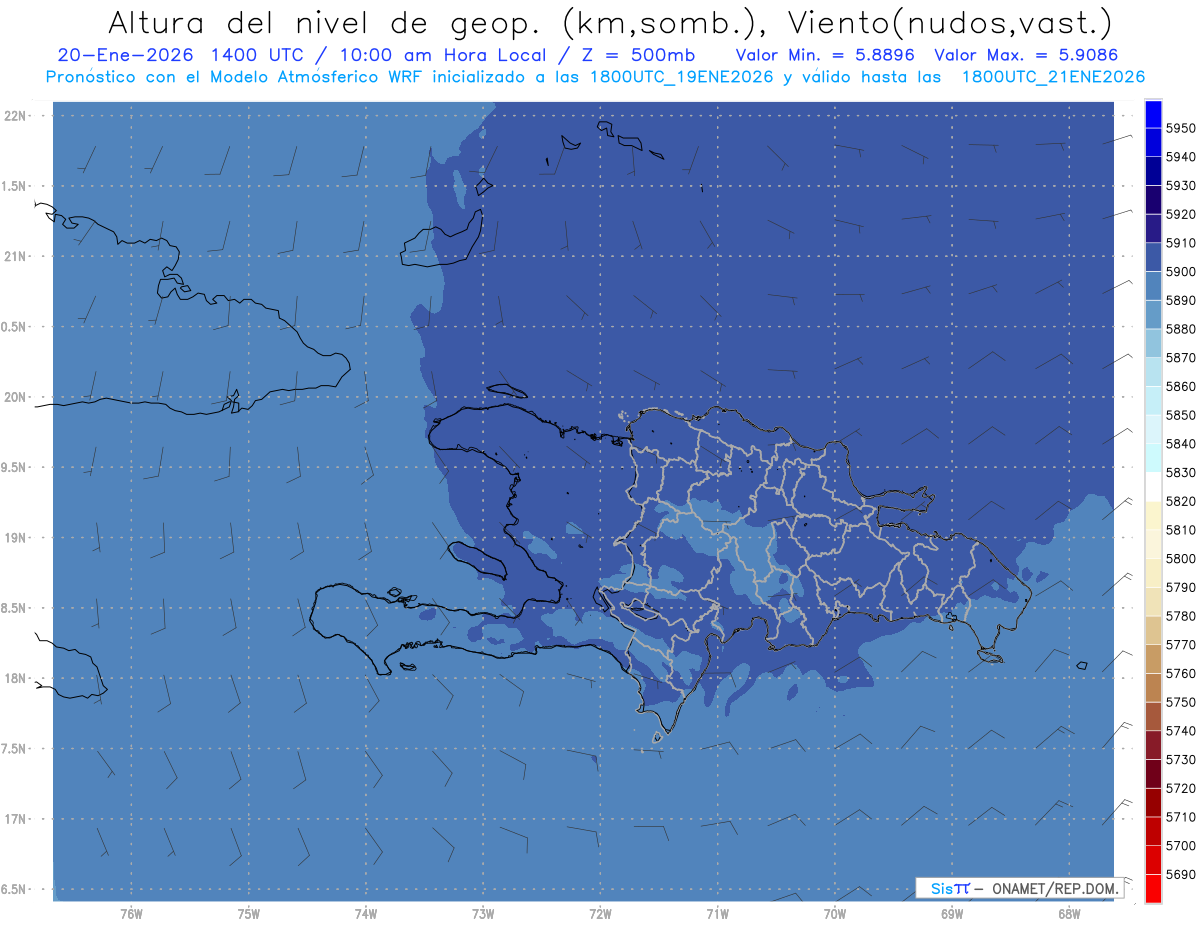Click the "69W" longitude label

pos(952,914)
